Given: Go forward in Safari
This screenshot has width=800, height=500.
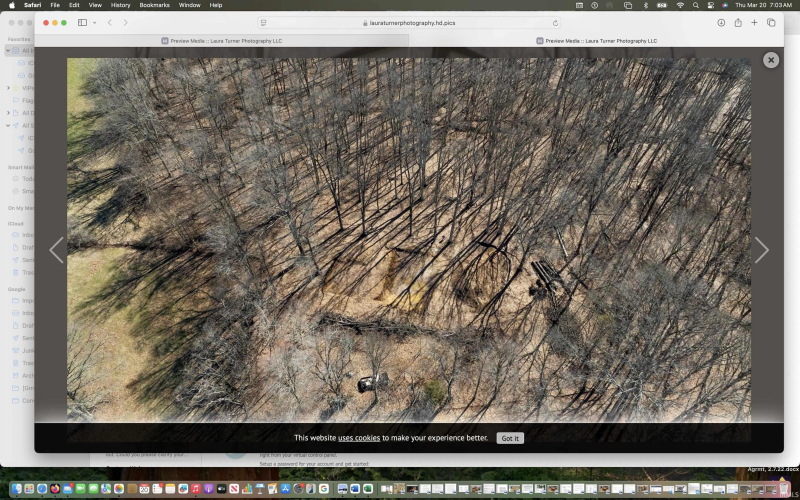Looking at the screenshot, I should tap(126, 22).
